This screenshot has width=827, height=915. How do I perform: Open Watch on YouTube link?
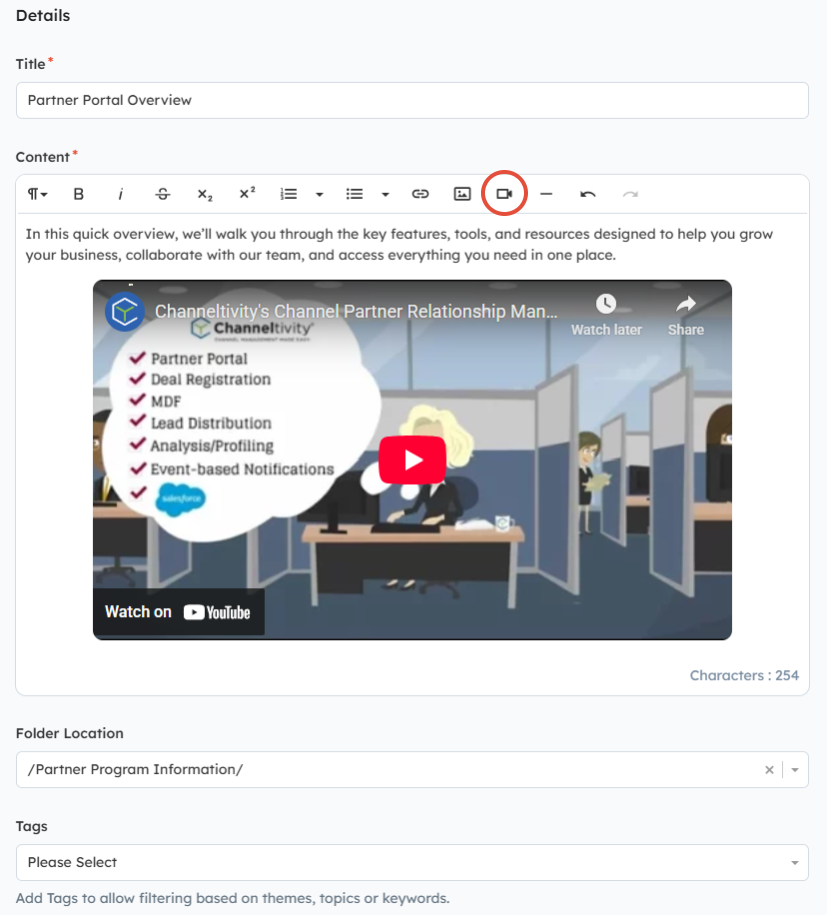pos(178,612)
